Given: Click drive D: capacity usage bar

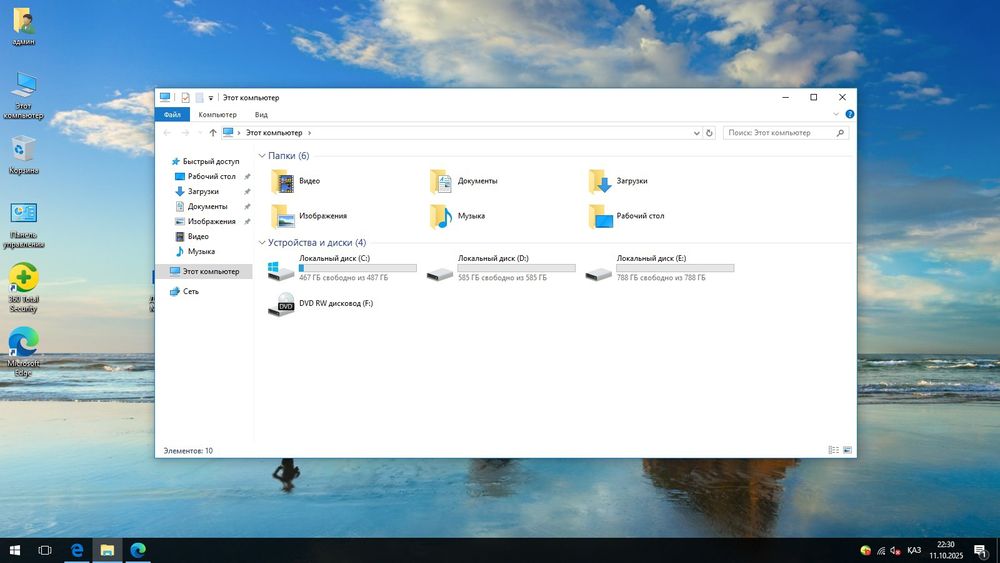Looking at the screenshot, I should 517,268.
